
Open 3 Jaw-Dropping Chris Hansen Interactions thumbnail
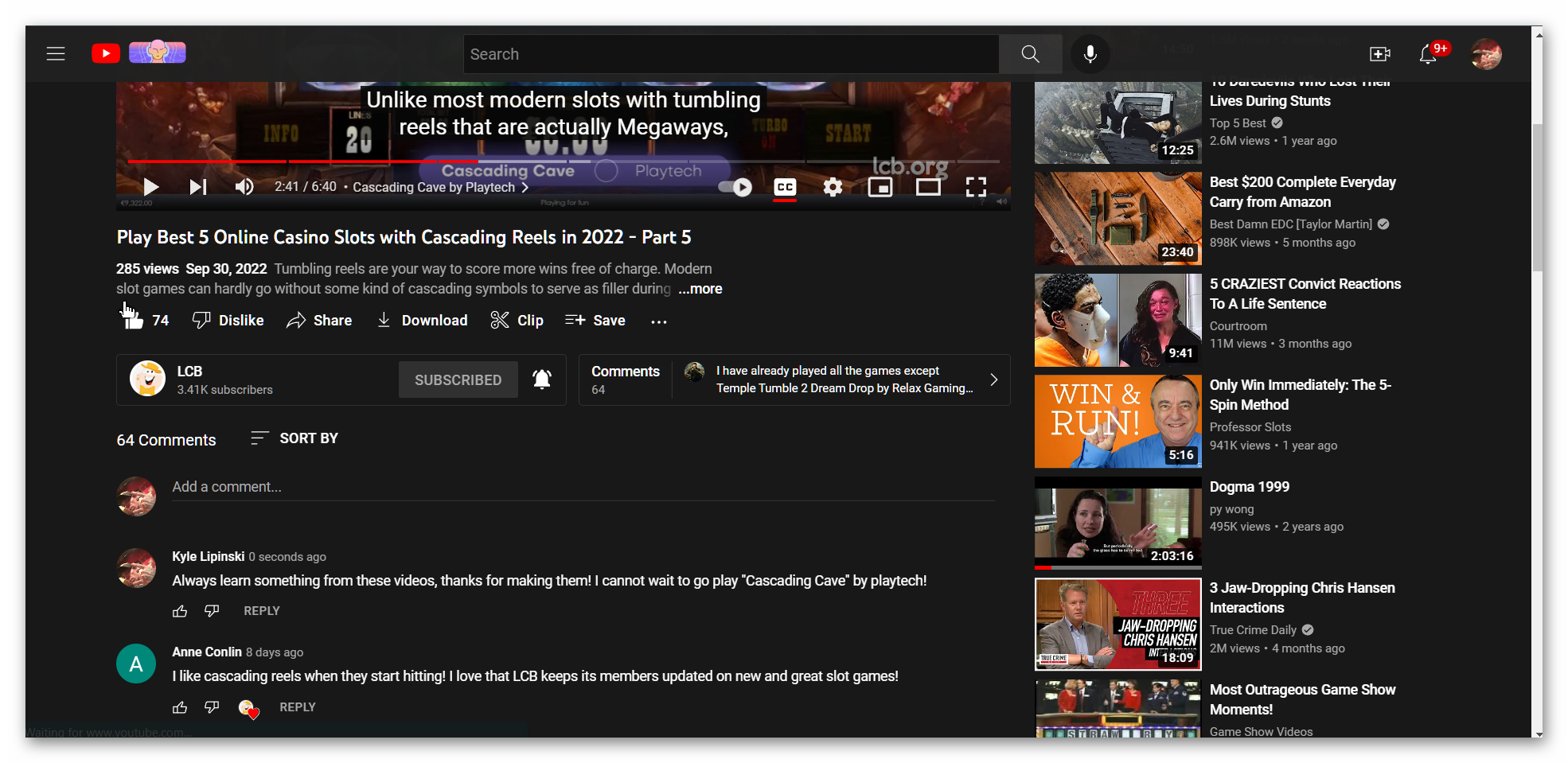pos(1117,625)
